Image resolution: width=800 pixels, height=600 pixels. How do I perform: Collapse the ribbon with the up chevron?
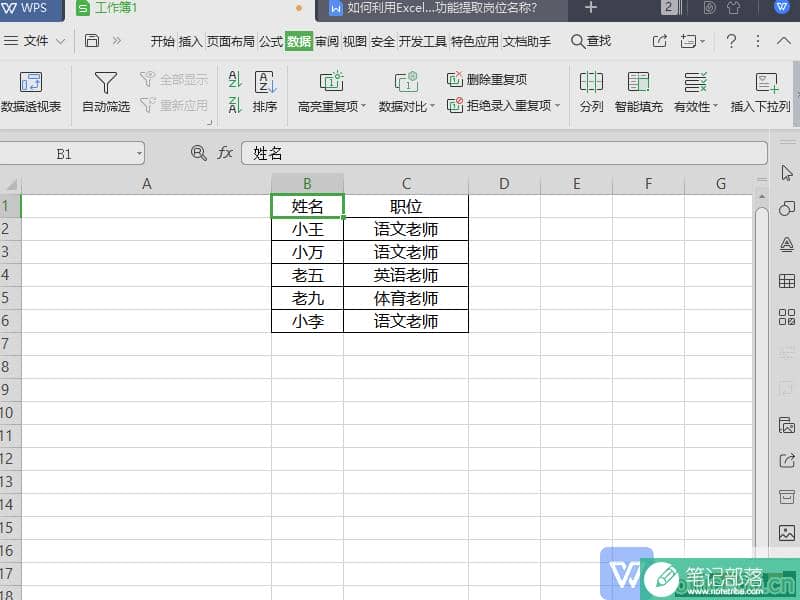coord(784,41)
